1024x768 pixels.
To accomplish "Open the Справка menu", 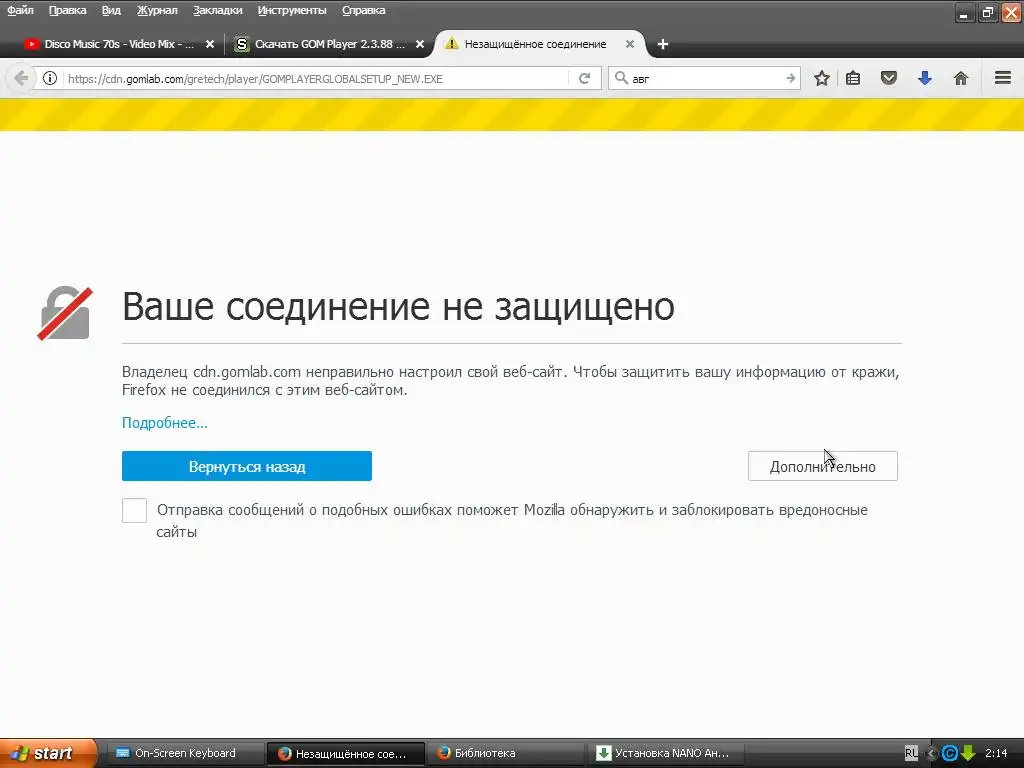I will [364, 10].
